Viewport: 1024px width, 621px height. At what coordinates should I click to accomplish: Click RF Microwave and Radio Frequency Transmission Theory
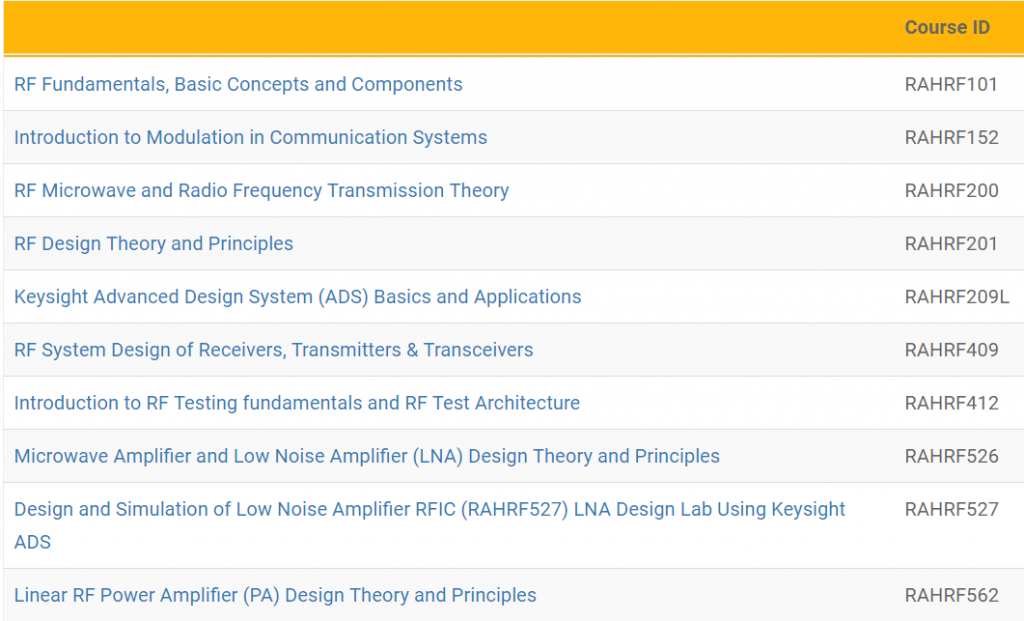click(x=261, y=191)
